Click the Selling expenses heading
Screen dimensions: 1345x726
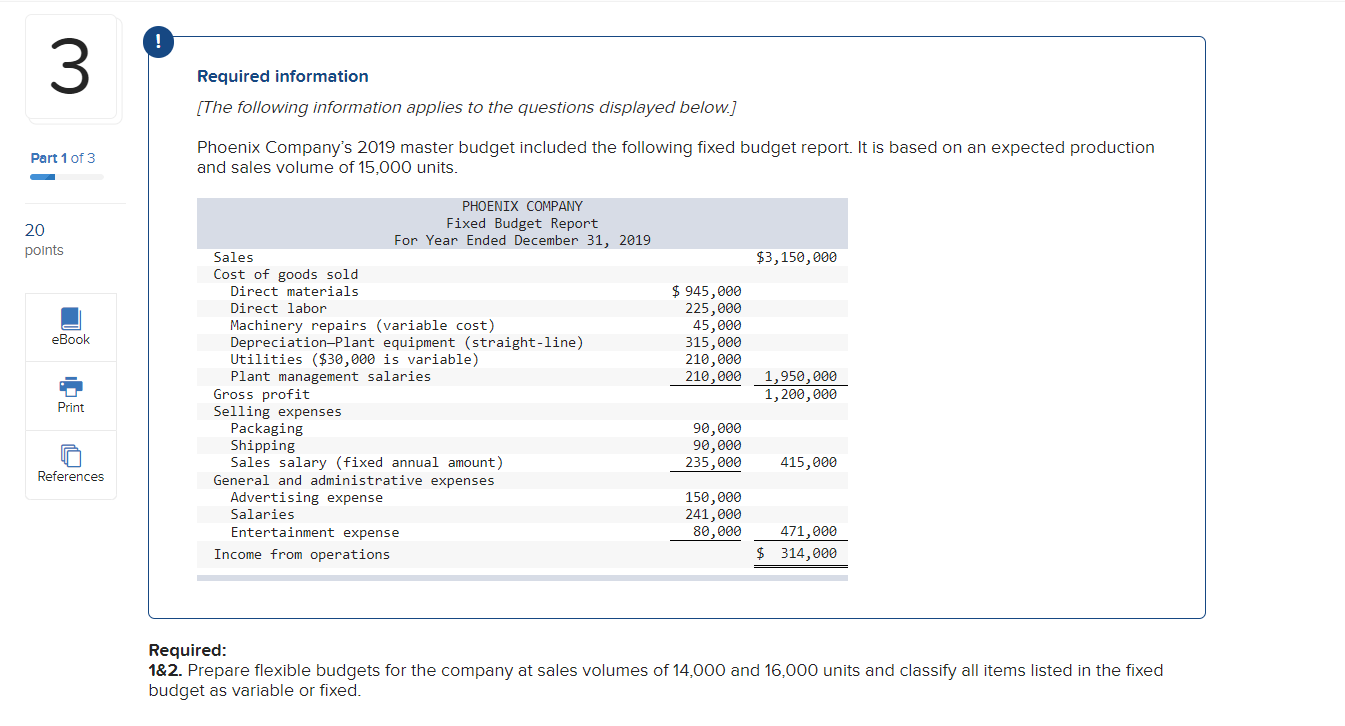(278, 411)
